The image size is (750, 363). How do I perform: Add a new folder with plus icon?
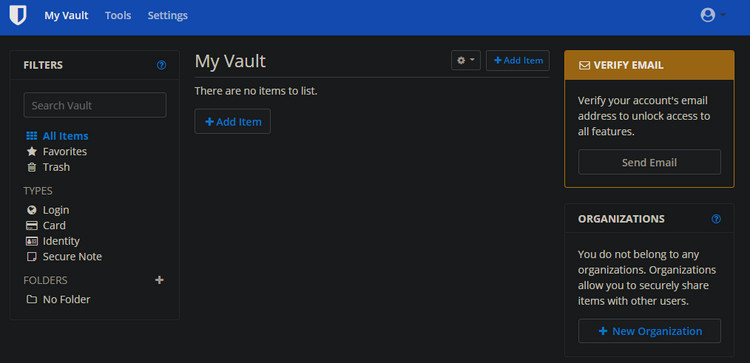[x=160, y=280]
